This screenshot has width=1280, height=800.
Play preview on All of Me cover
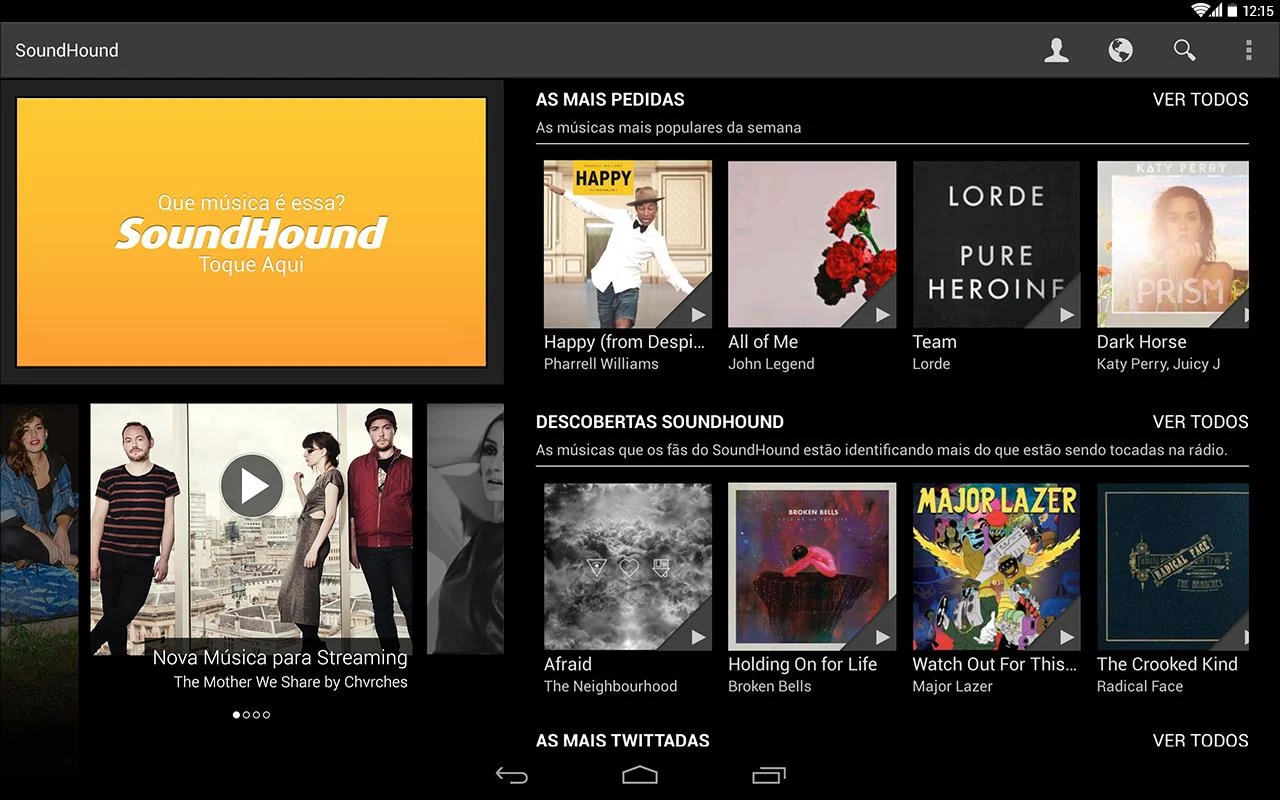pyautogui.click(x=882, y=314)
